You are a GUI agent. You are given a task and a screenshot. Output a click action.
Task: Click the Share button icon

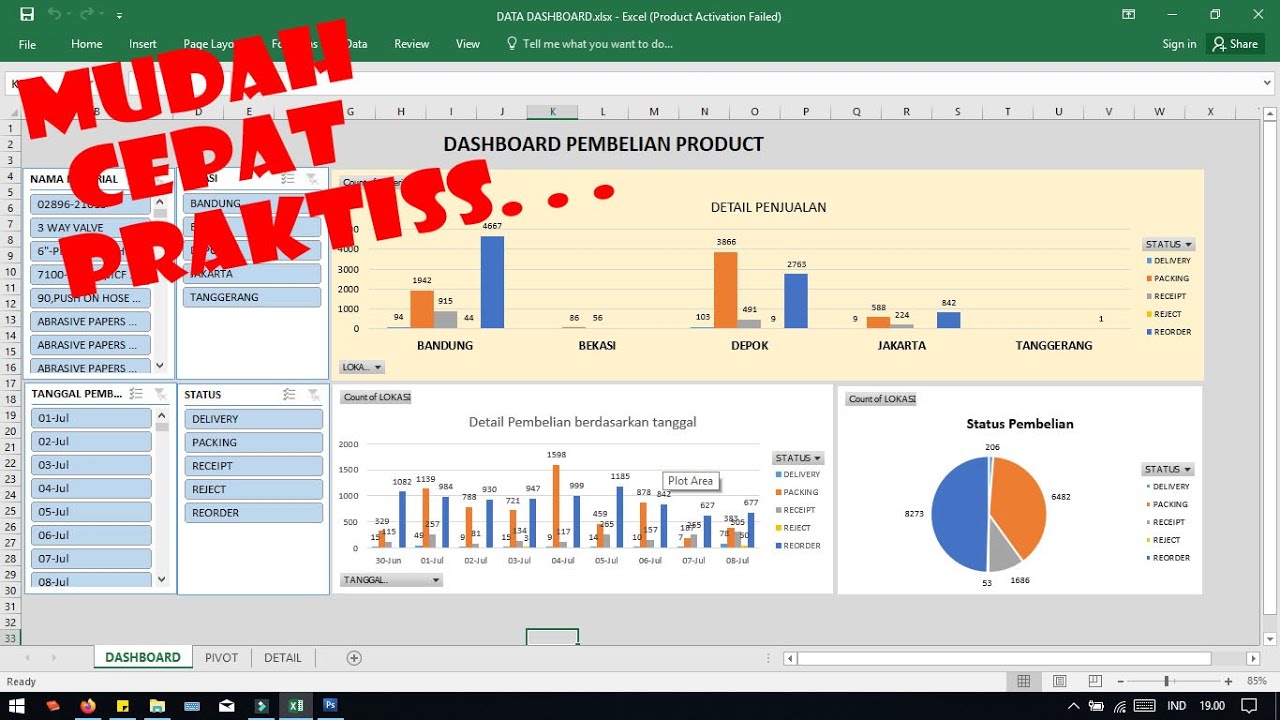pos(1235,44)
